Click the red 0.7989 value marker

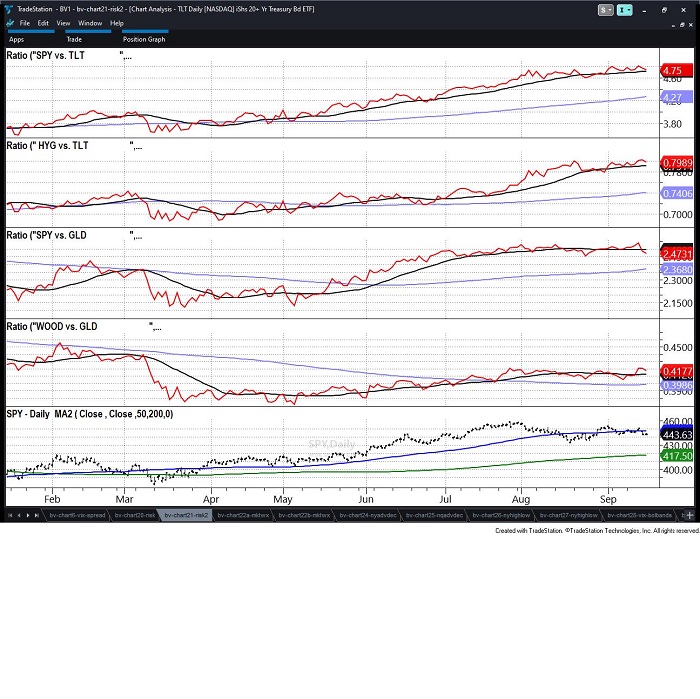click(676, 163)
